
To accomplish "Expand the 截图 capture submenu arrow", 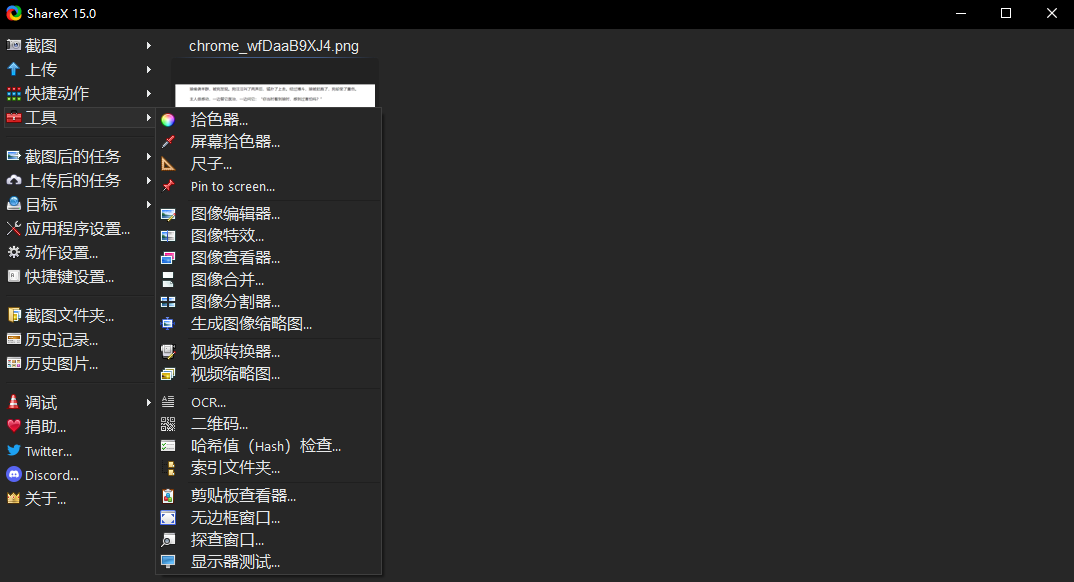I will pyautogui.click(x=149, y=45).
